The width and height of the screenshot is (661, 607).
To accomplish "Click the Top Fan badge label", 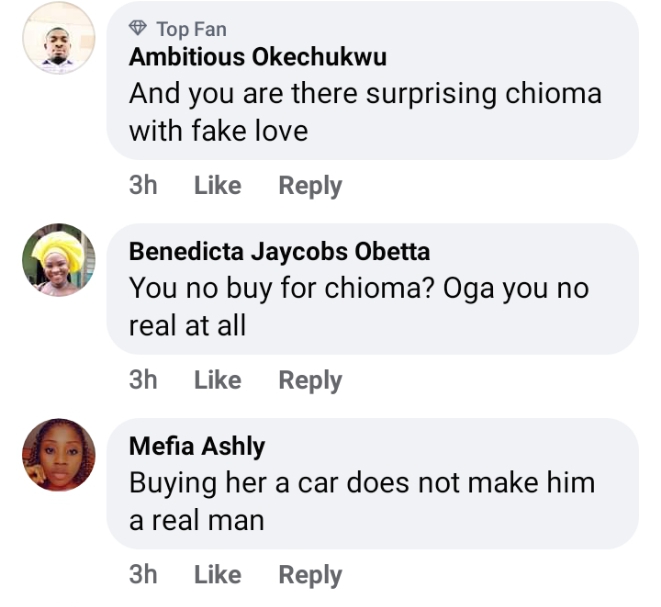I will pyautogui.click(x=191, y=29).
